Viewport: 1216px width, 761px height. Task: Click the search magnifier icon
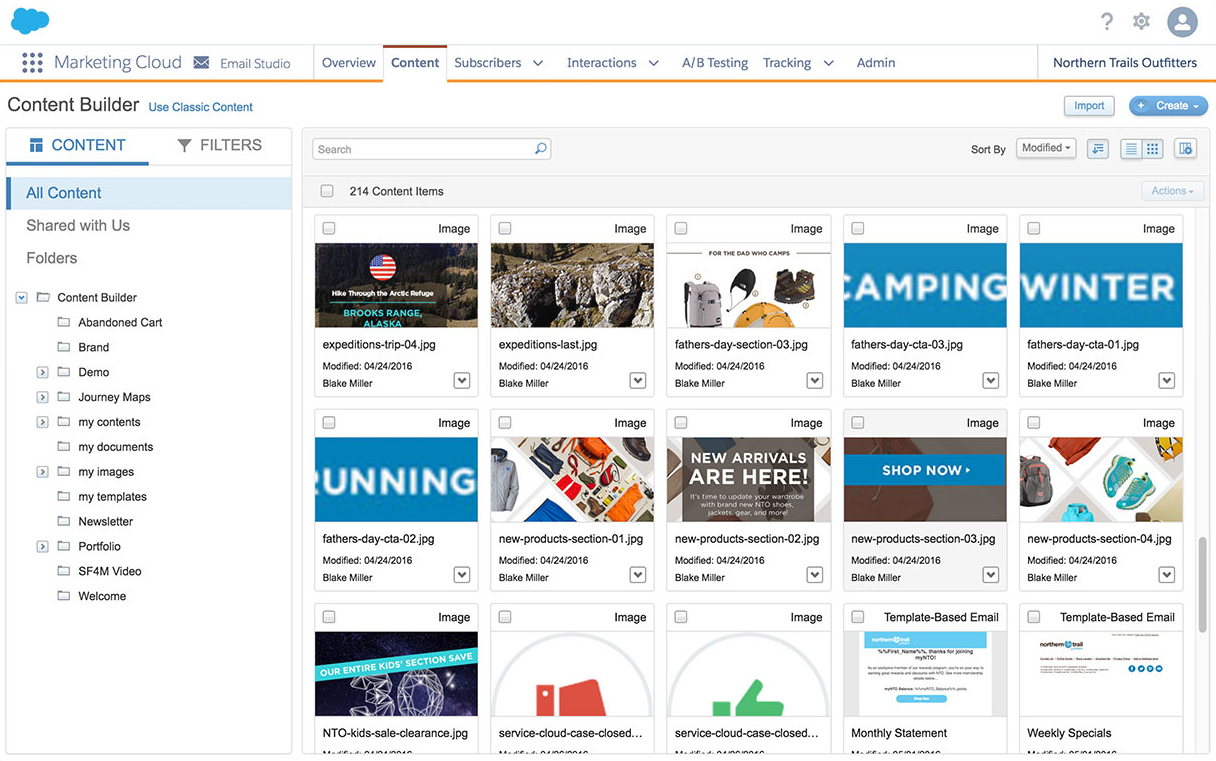pos(541,148)
